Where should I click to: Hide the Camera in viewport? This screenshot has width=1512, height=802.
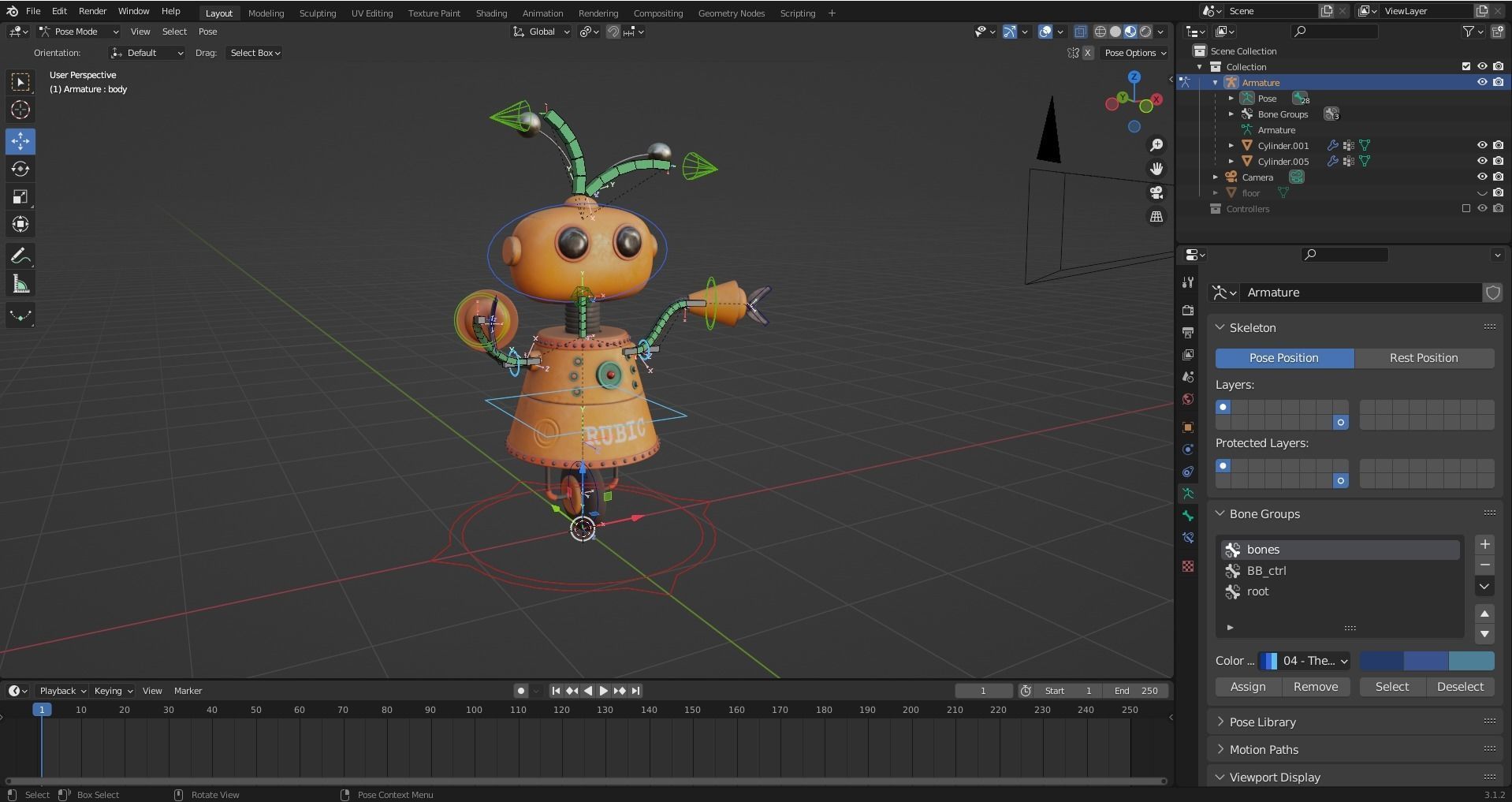click(1482, 177)
